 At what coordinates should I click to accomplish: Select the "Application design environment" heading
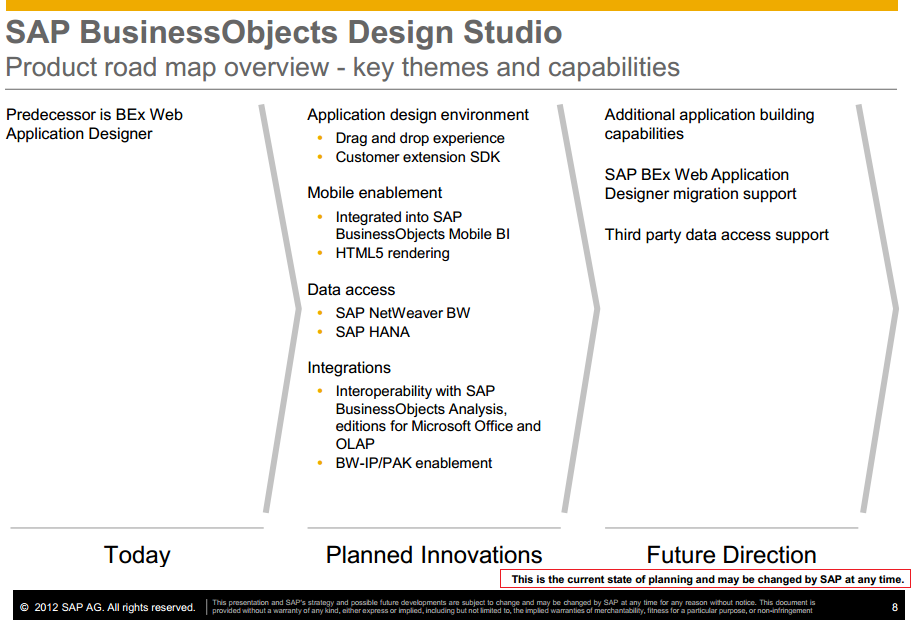(x=418, y=115)
